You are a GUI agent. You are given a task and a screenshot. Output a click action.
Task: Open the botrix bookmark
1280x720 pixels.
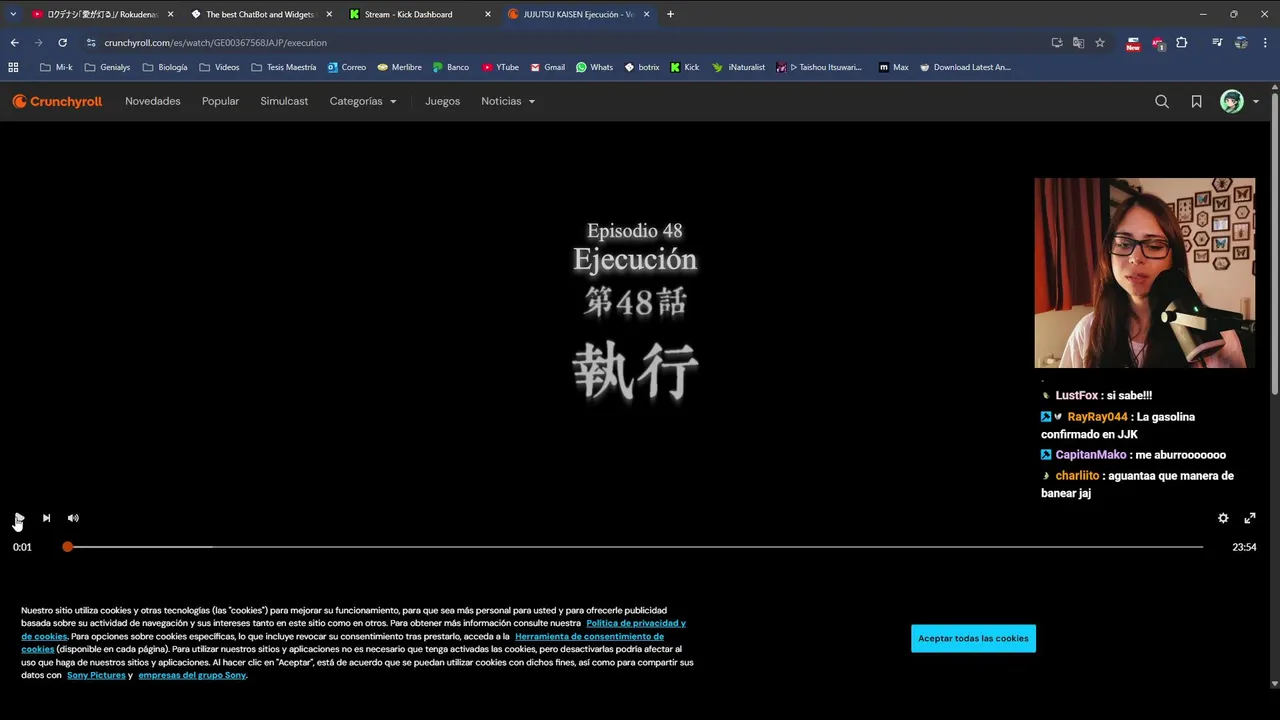point(642,67)
